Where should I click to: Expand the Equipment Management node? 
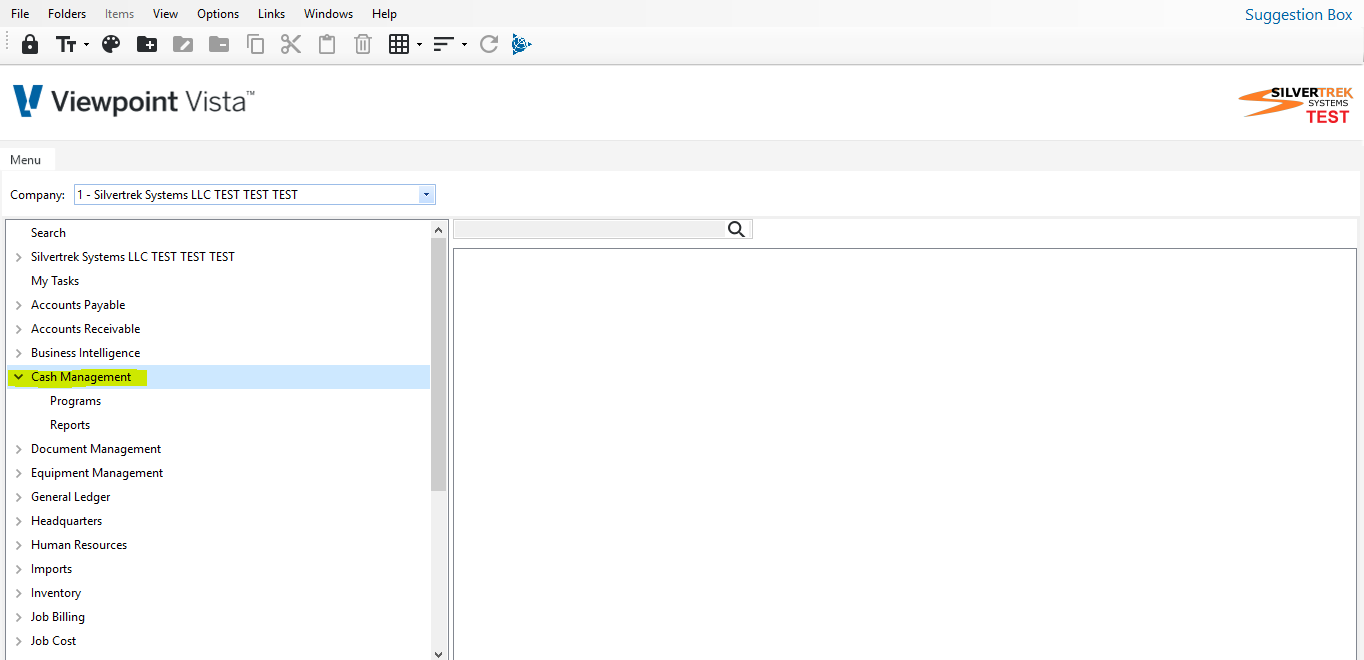point(18,473)
